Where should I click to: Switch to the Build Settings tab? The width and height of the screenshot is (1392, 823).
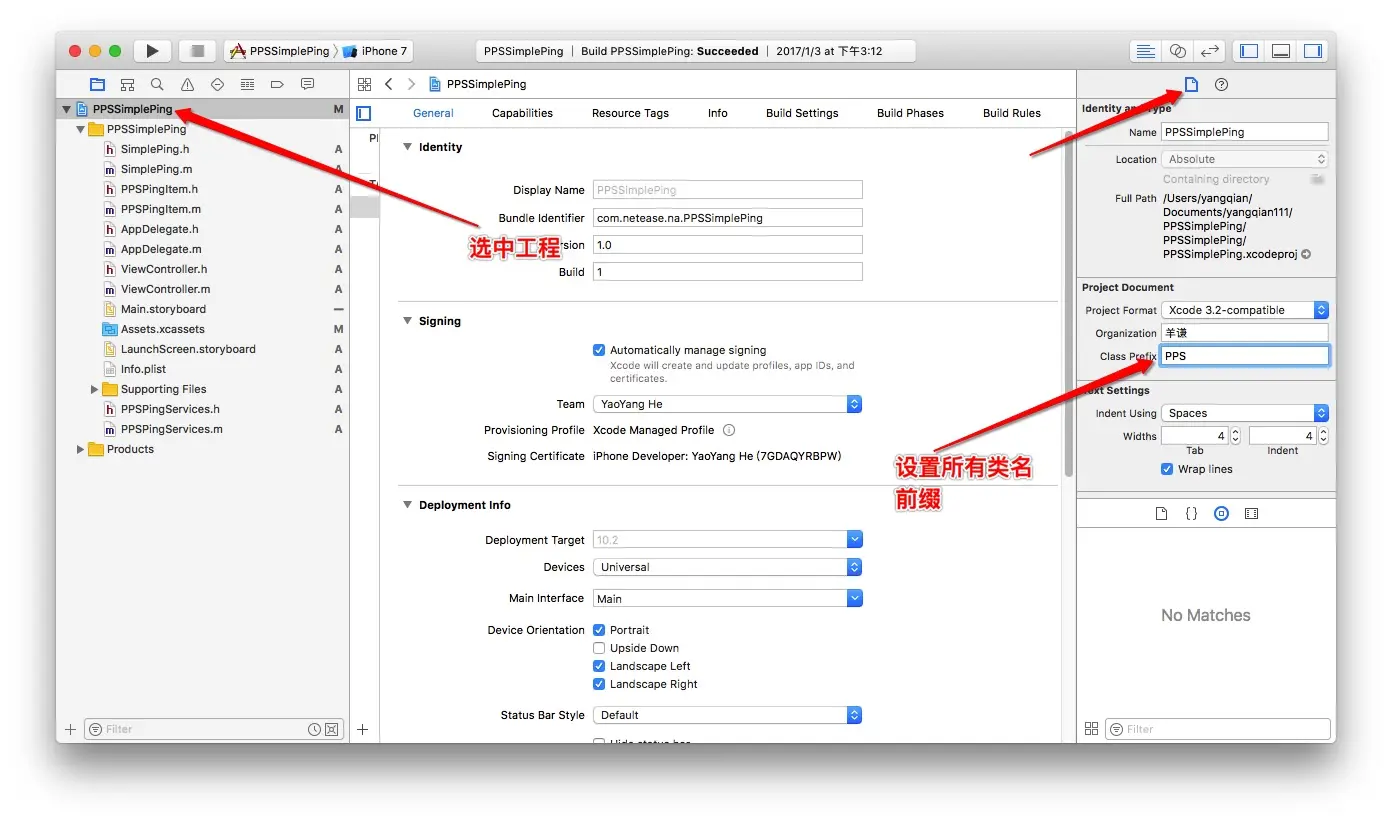click(x=802, y=113)
